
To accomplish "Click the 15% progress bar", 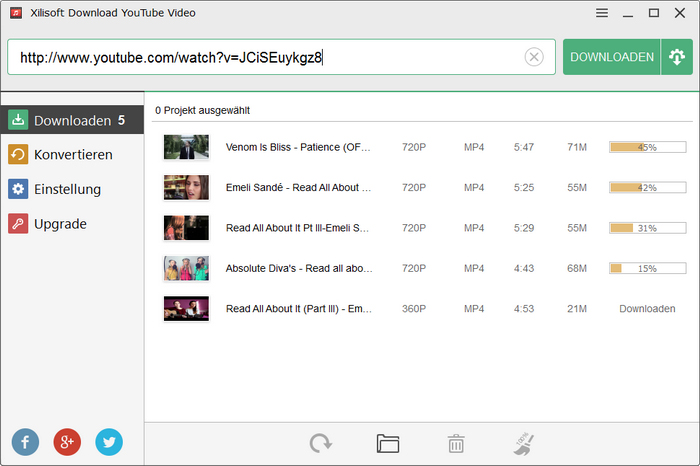I will pyautogui.click(x=647, y=268).
